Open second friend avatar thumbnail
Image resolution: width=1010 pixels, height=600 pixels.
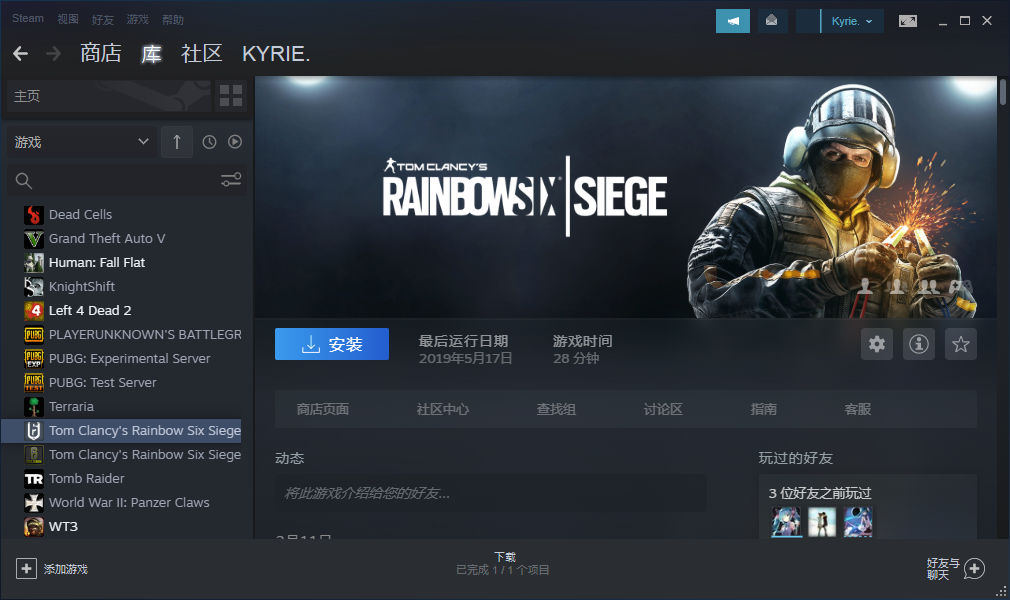[x=822, y=522]
